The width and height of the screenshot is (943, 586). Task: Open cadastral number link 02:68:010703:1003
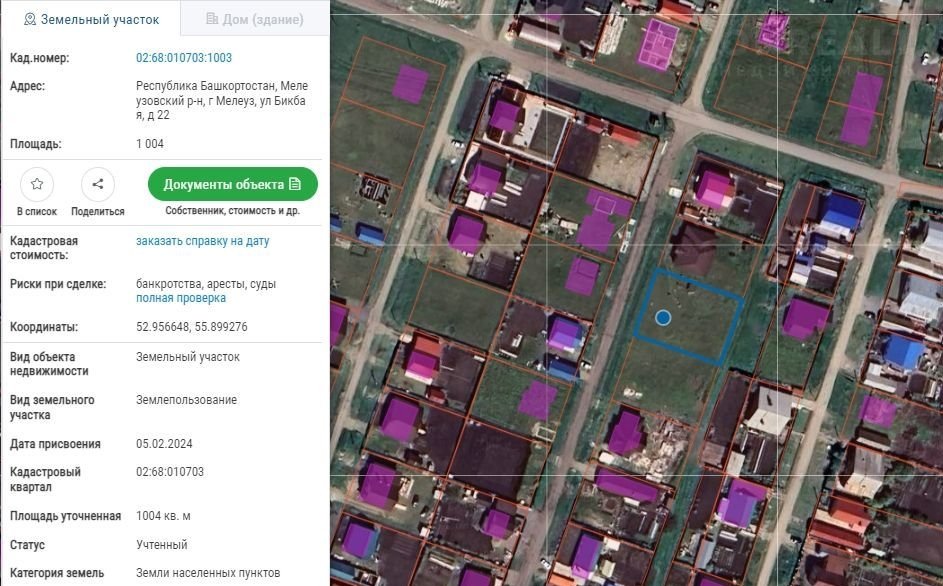(x=184, y=58)
